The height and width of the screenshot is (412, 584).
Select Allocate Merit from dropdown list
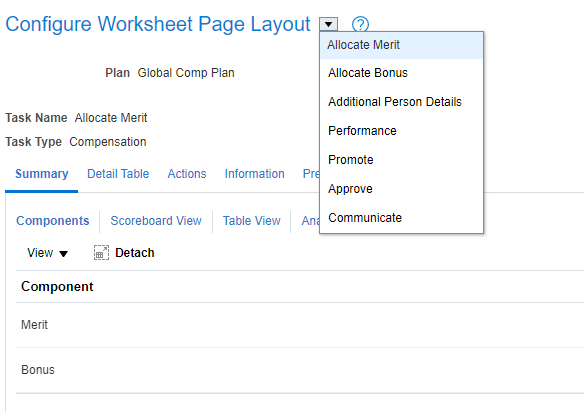(x=402, y=45)
